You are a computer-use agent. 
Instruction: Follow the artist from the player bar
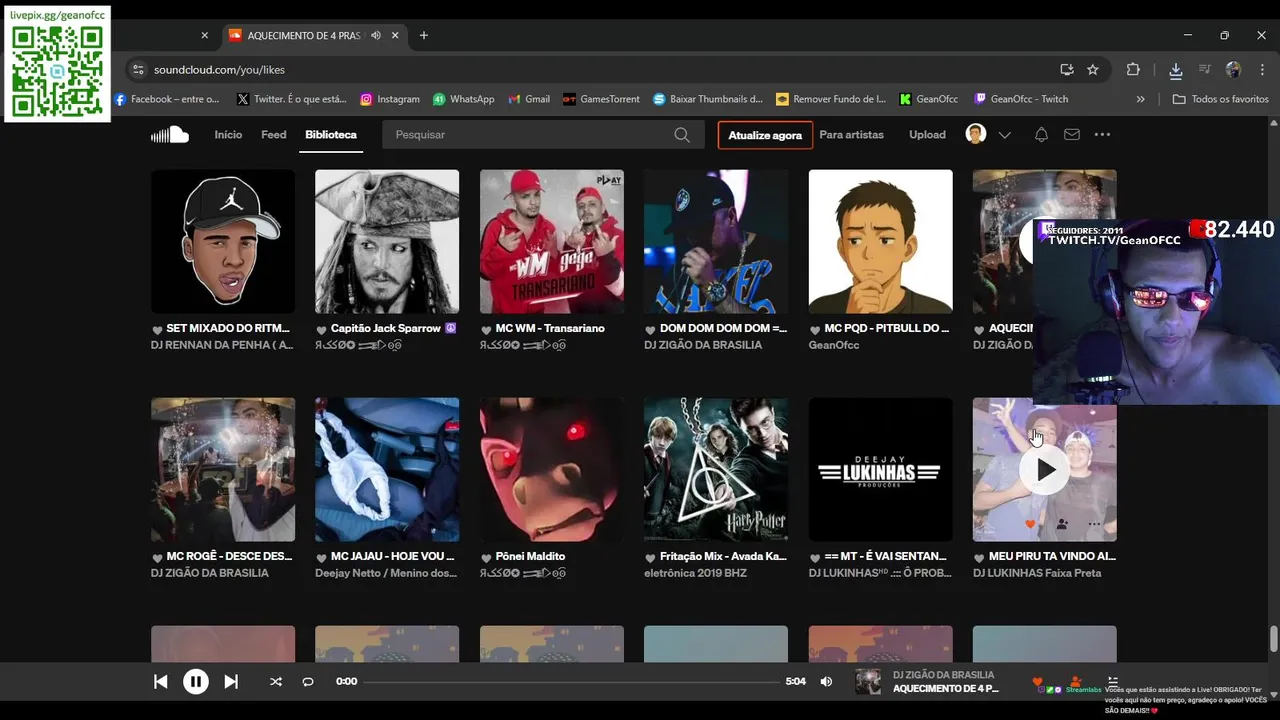[x=1075, y=681]
